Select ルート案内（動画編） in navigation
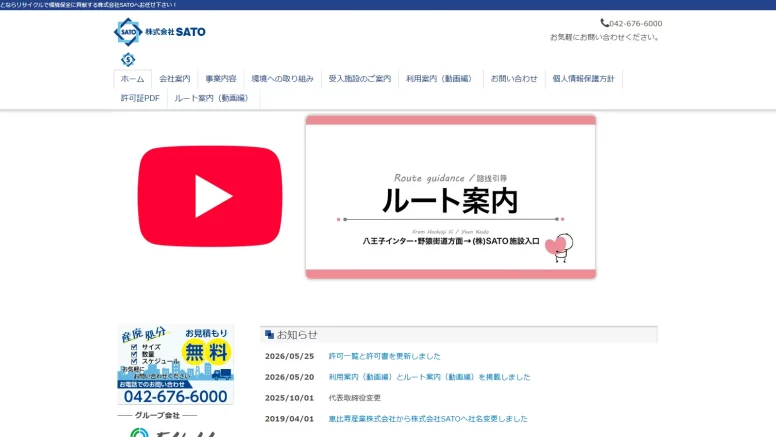The height and width of the screenshot is (437, 776). click(x=213, y=98)
